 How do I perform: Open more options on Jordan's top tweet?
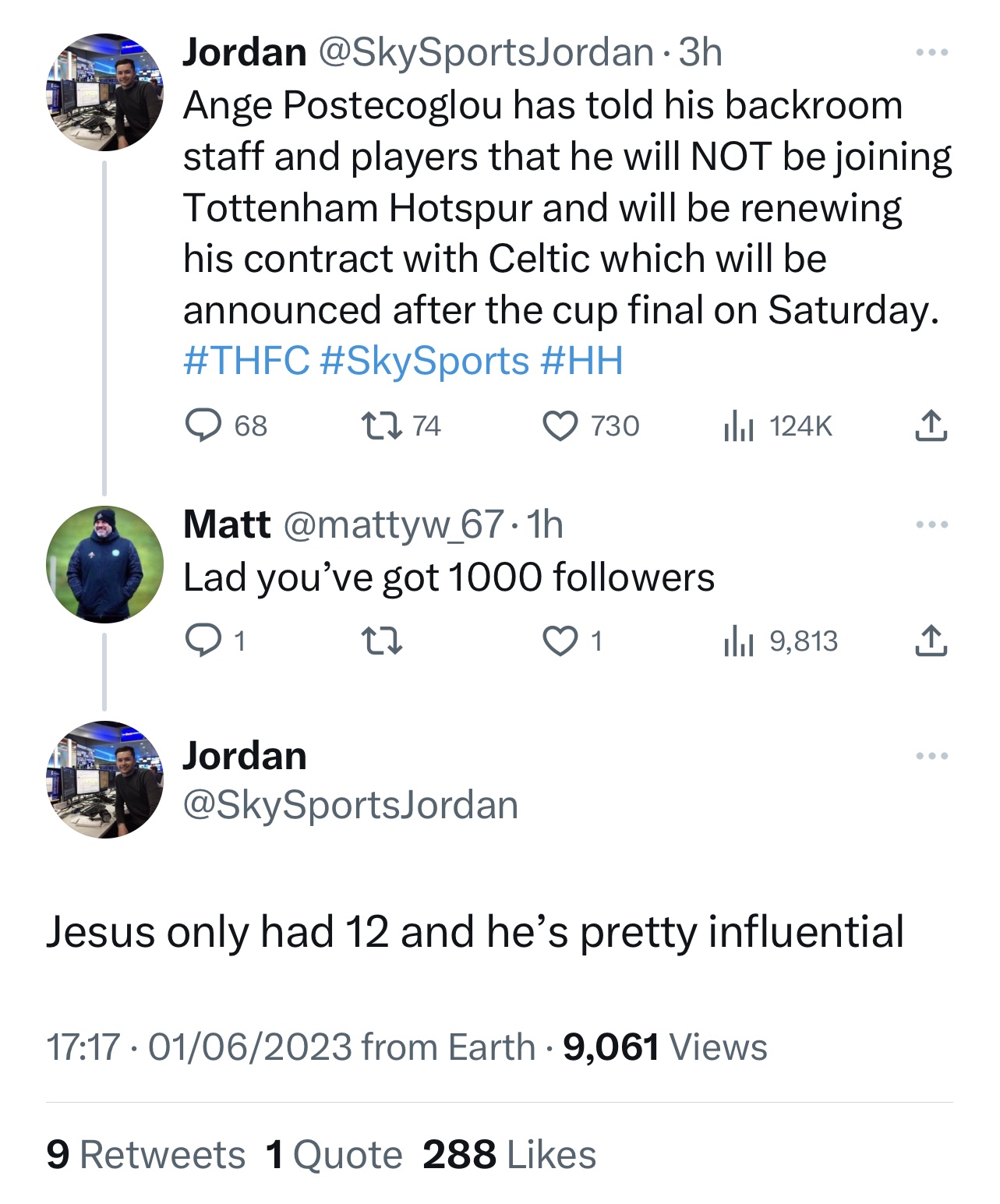(x=932, y=53)
